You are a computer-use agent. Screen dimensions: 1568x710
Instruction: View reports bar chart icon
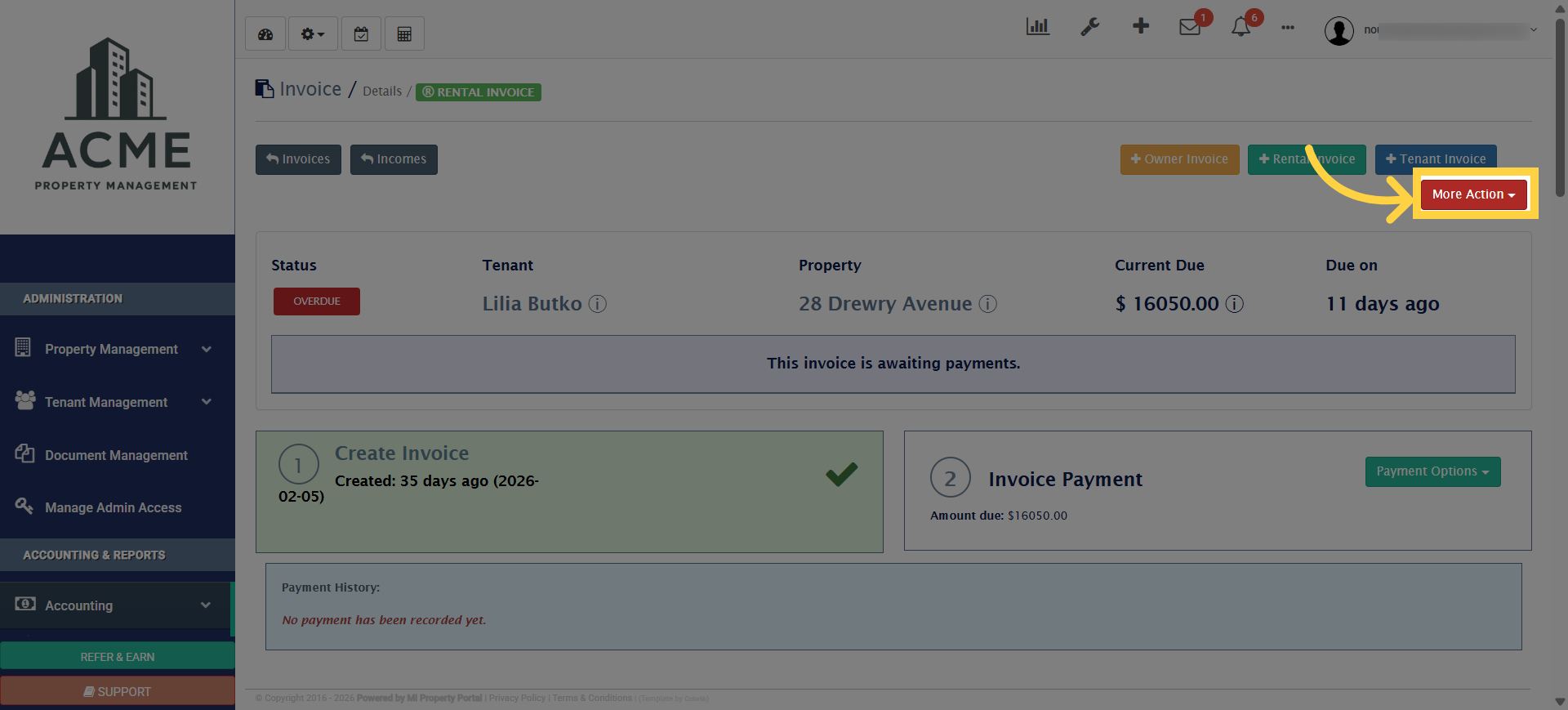coord(1037,27)
